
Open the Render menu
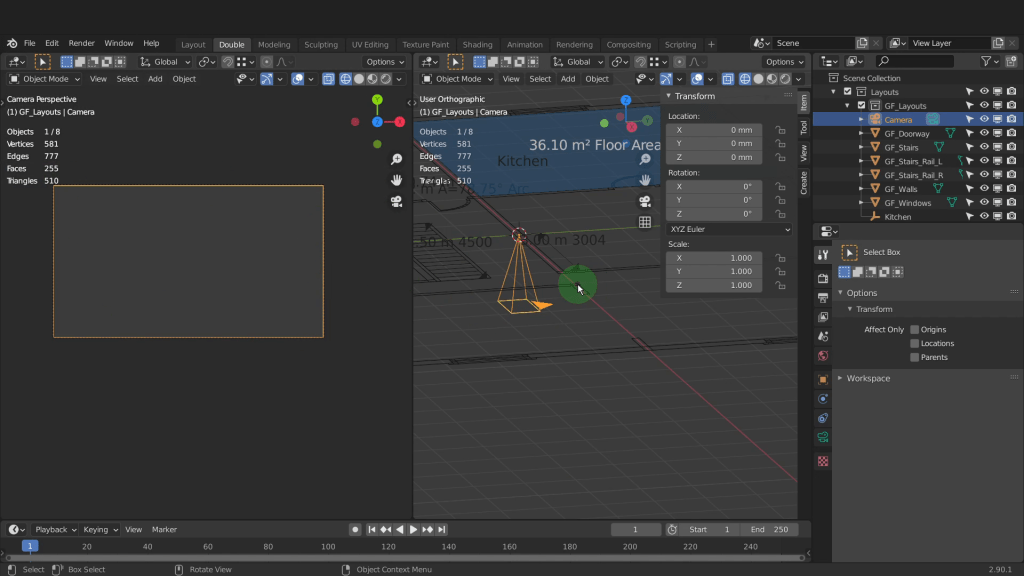pyautogui.click(x=82, y=43)
